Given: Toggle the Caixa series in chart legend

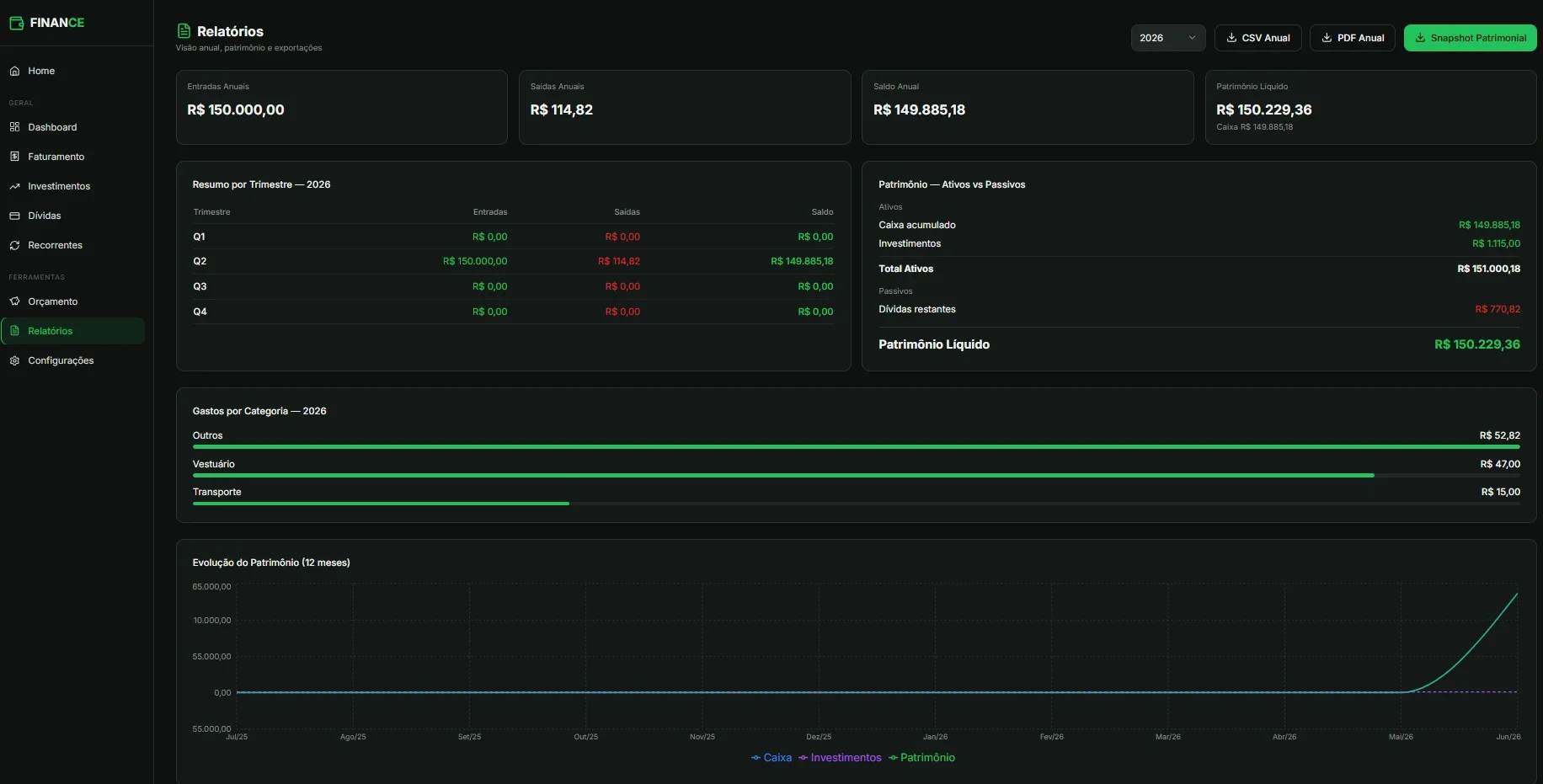Looking at the screenshot, I should pyautogui.click(x=771, y=758).
